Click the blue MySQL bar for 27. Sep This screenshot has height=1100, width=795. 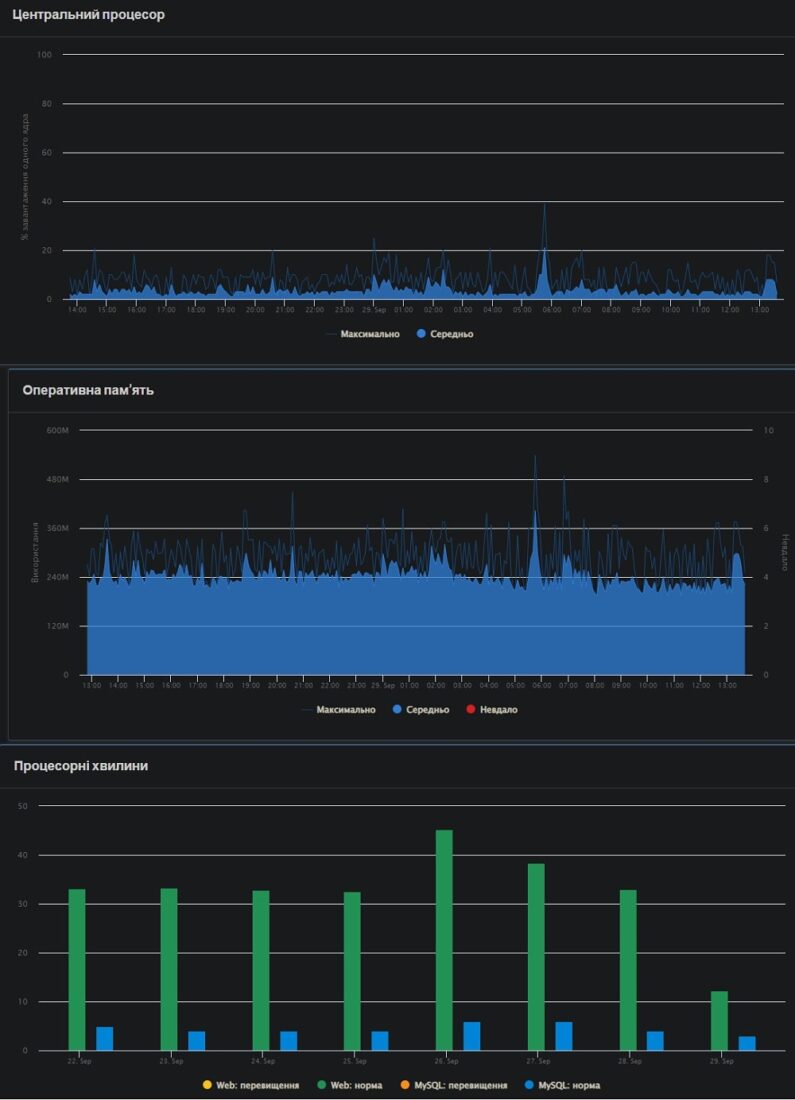point(563,1036)
